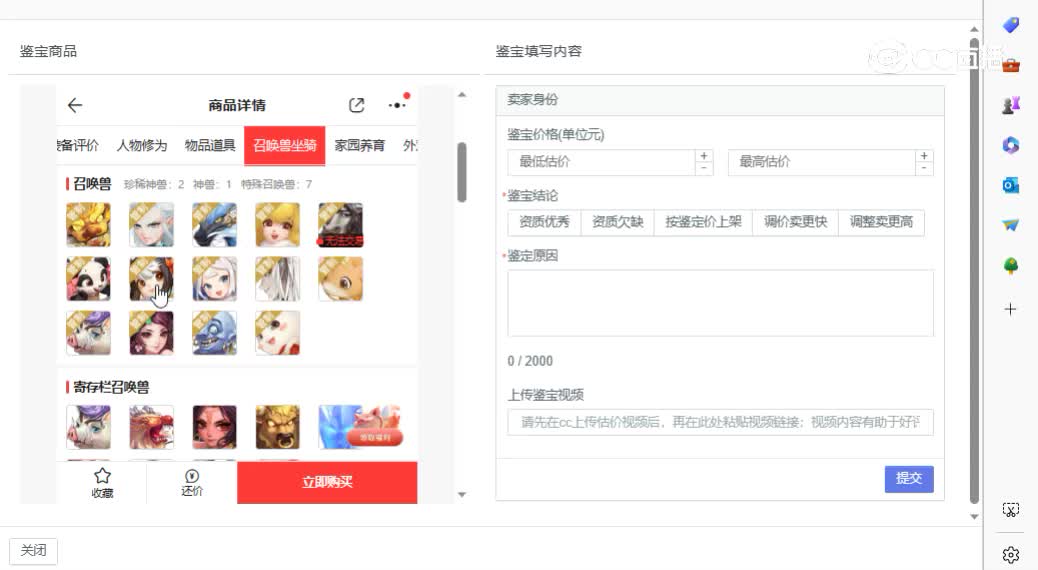
Task: Choose the 调价卖更快 conclusion option
Action: (x=795, y=222)
